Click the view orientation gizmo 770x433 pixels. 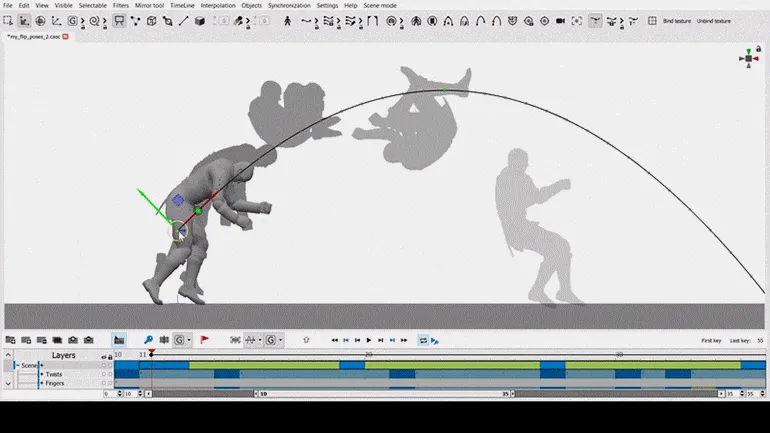(749, 59)
